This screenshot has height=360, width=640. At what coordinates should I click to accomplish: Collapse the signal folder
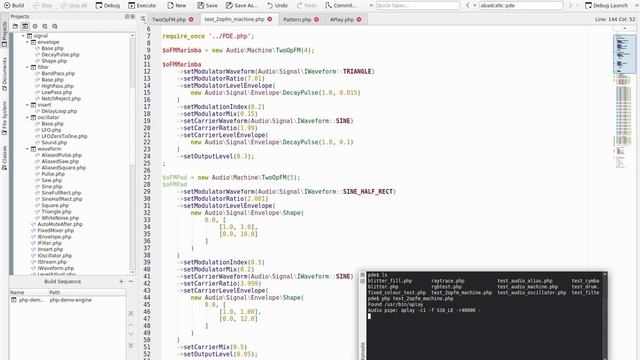[x=23, y=36]
